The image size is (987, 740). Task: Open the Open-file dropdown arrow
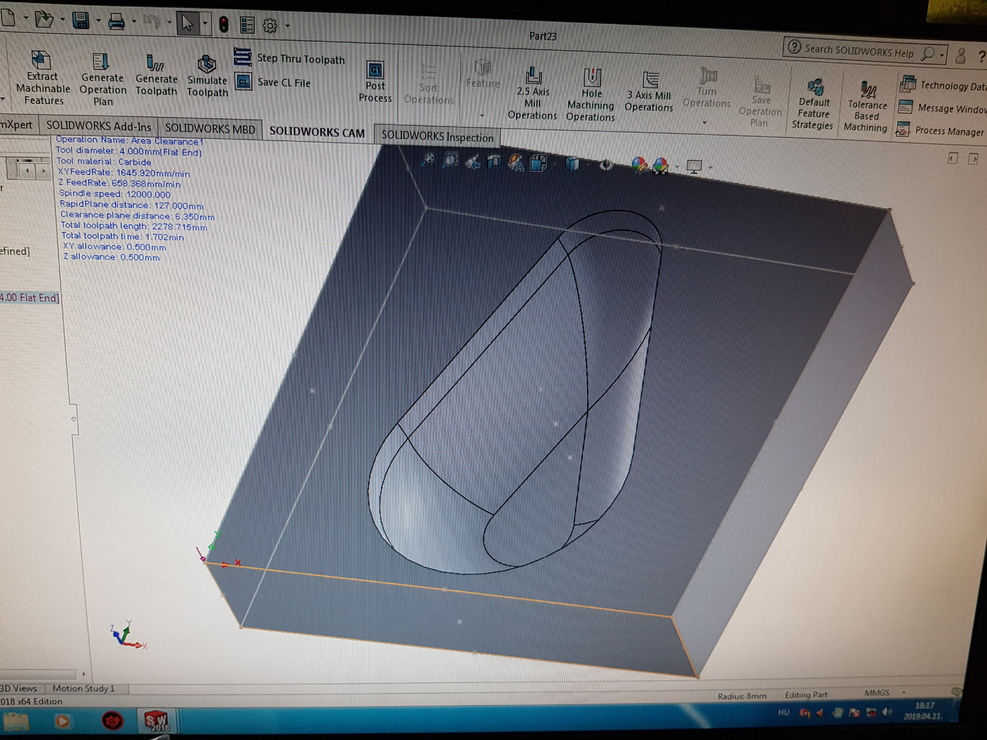(62, 20)
